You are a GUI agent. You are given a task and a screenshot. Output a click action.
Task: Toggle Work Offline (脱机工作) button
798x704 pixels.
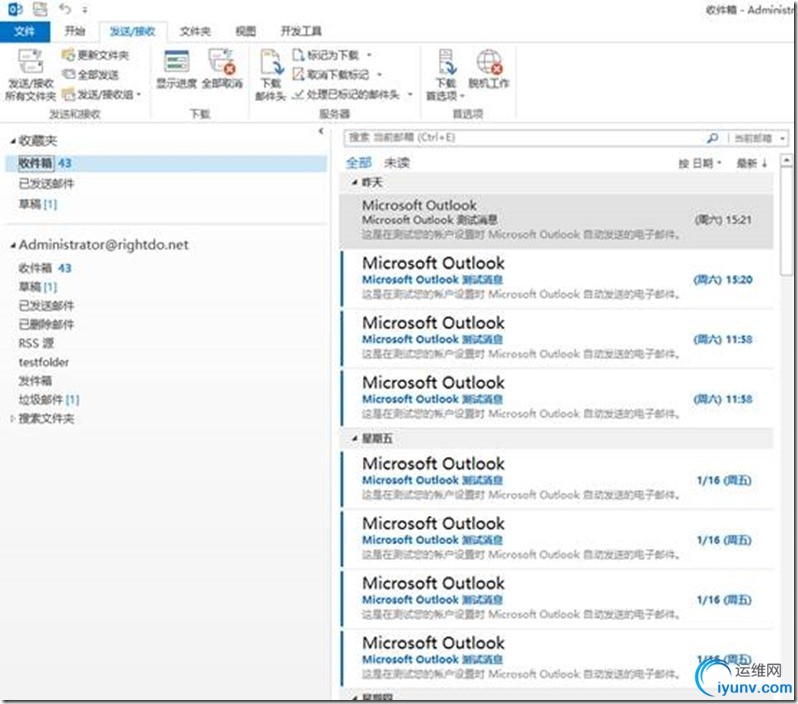pos(489,70)
